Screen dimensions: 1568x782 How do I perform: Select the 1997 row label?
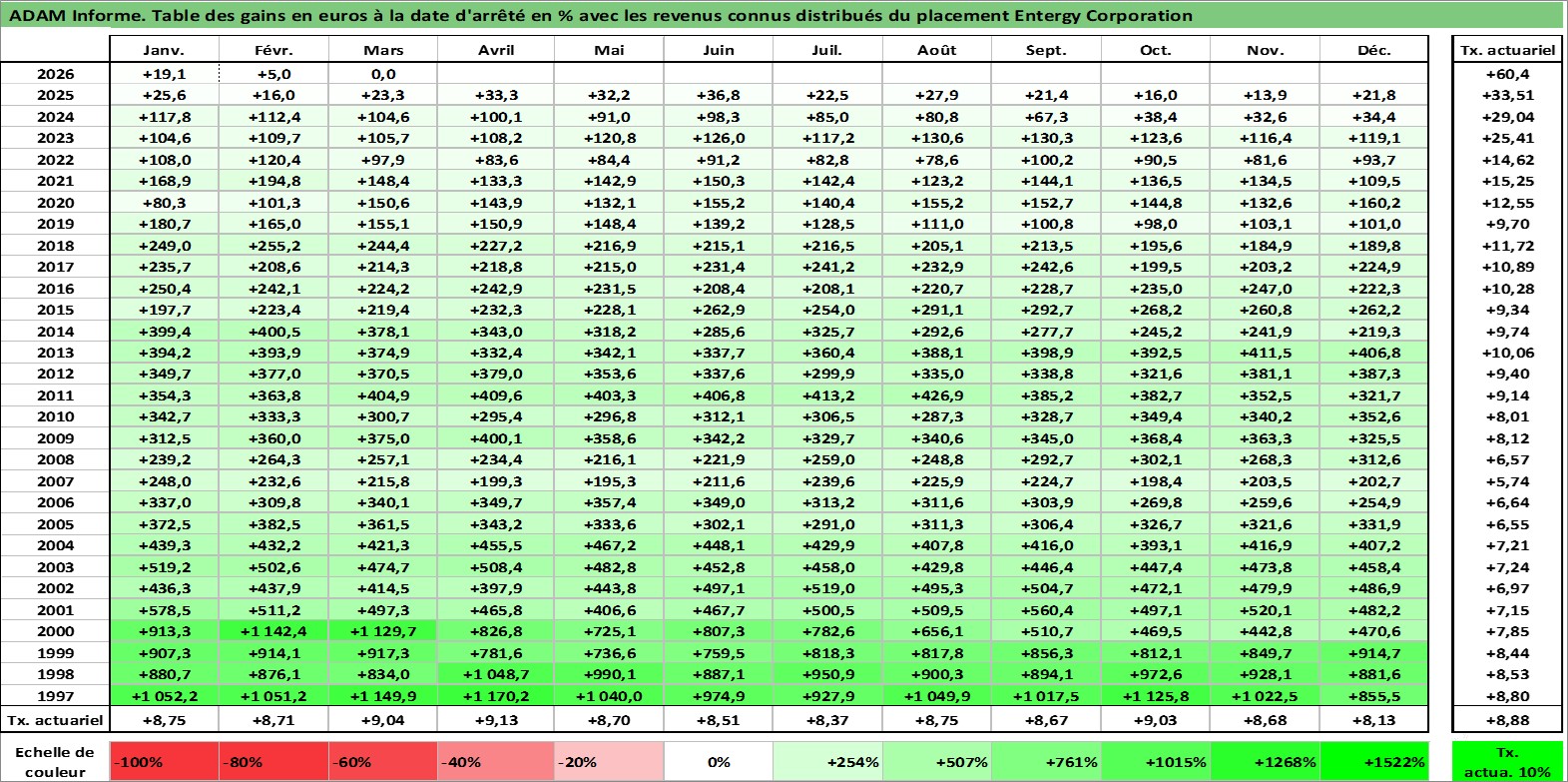coord(55,696)
